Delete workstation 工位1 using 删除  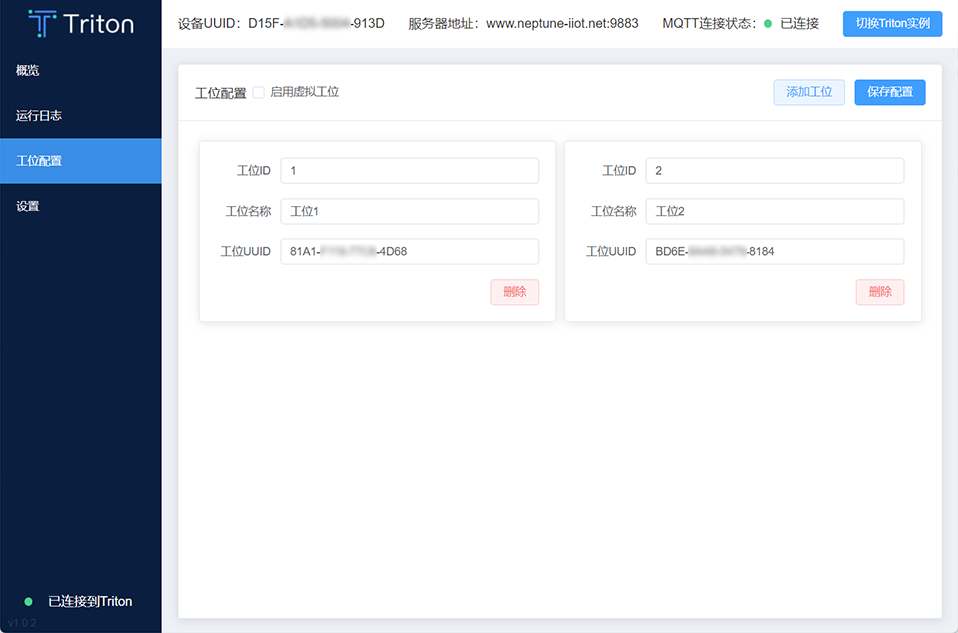pos(514,292)
